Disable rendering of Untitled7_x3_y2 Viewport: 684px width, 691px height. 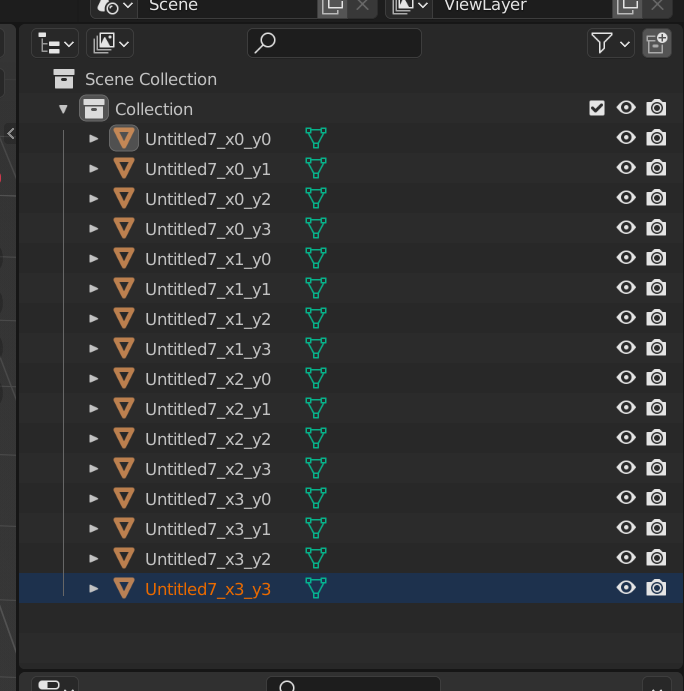[656, 557]
